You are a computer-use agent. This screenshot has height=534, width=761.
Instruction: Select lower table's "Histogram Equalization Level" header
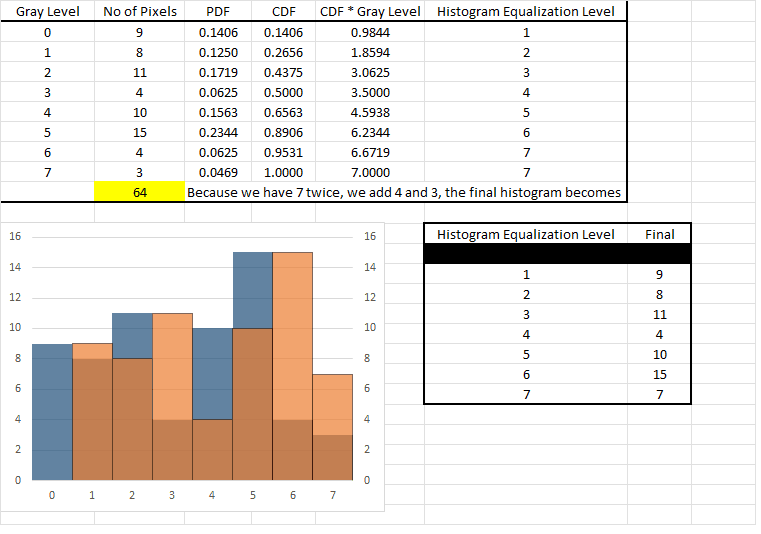tap(526, 234)
